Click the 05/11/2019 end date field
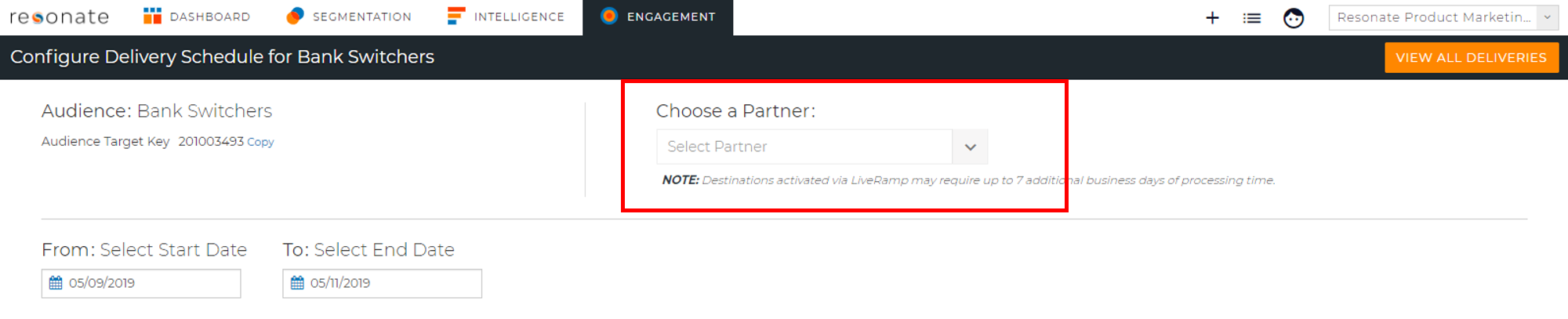The image size is (1568, 319). click(382, 283)
